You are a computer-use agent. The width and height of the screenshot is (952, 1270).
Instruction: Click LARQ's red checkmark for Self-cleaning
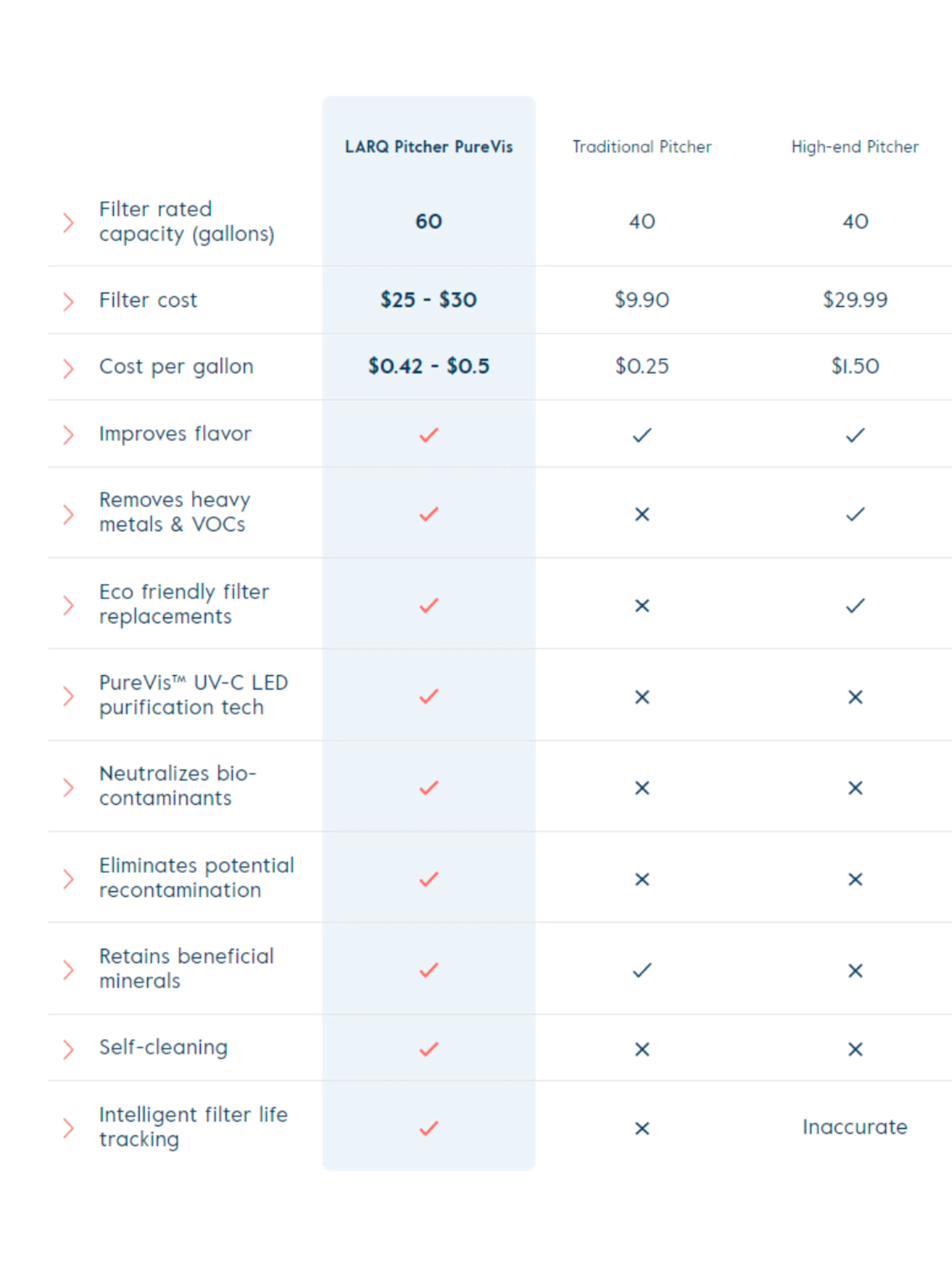click(x=429, y=1049)
